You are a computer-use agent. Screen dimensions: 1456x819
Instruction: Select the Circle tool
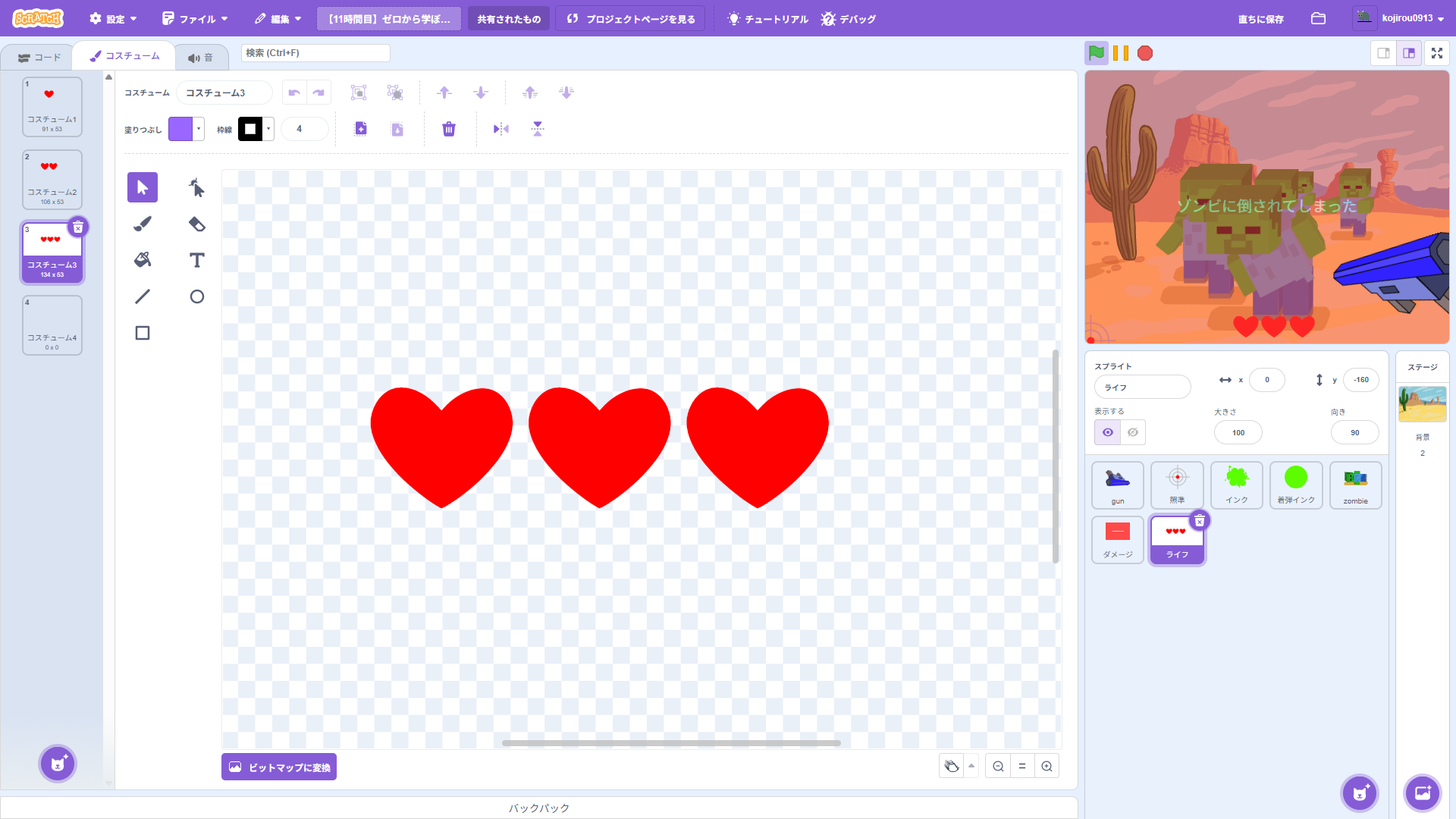coord(196,297)
